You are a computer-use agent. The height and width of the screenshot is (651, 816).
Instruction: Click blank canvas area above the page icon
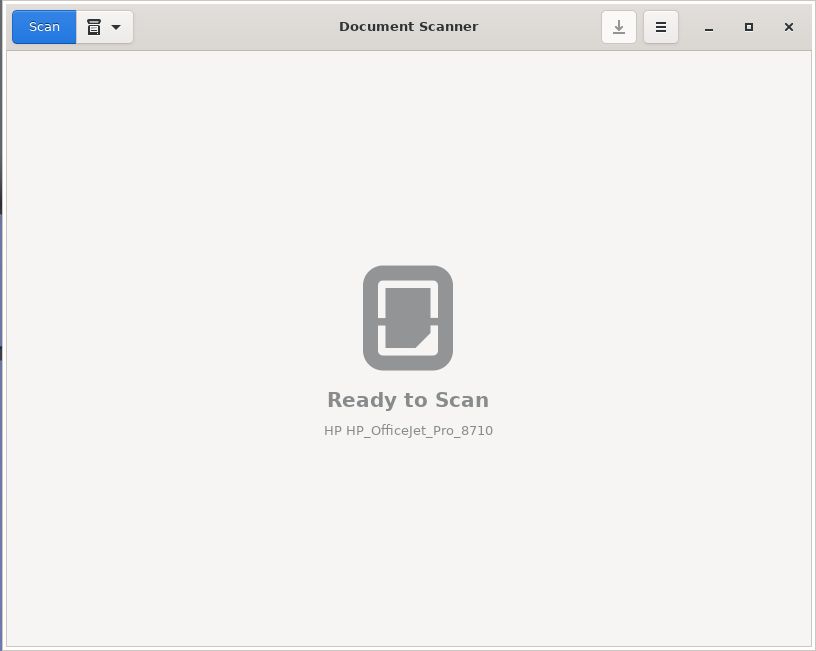click(408, 160)
